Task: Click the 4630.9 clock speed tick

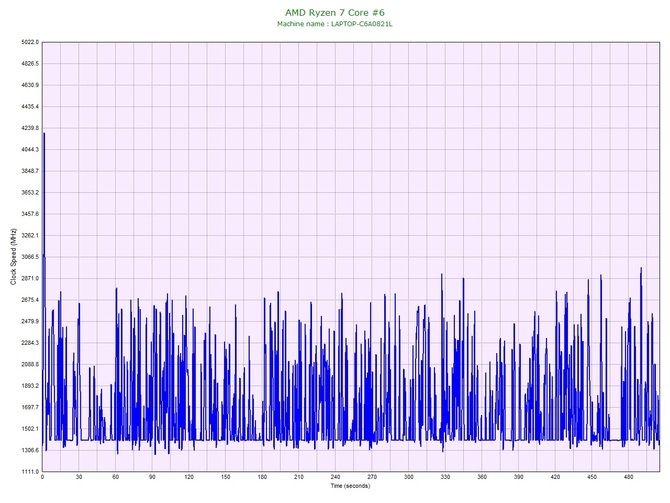Action: (x=30, y=85)
